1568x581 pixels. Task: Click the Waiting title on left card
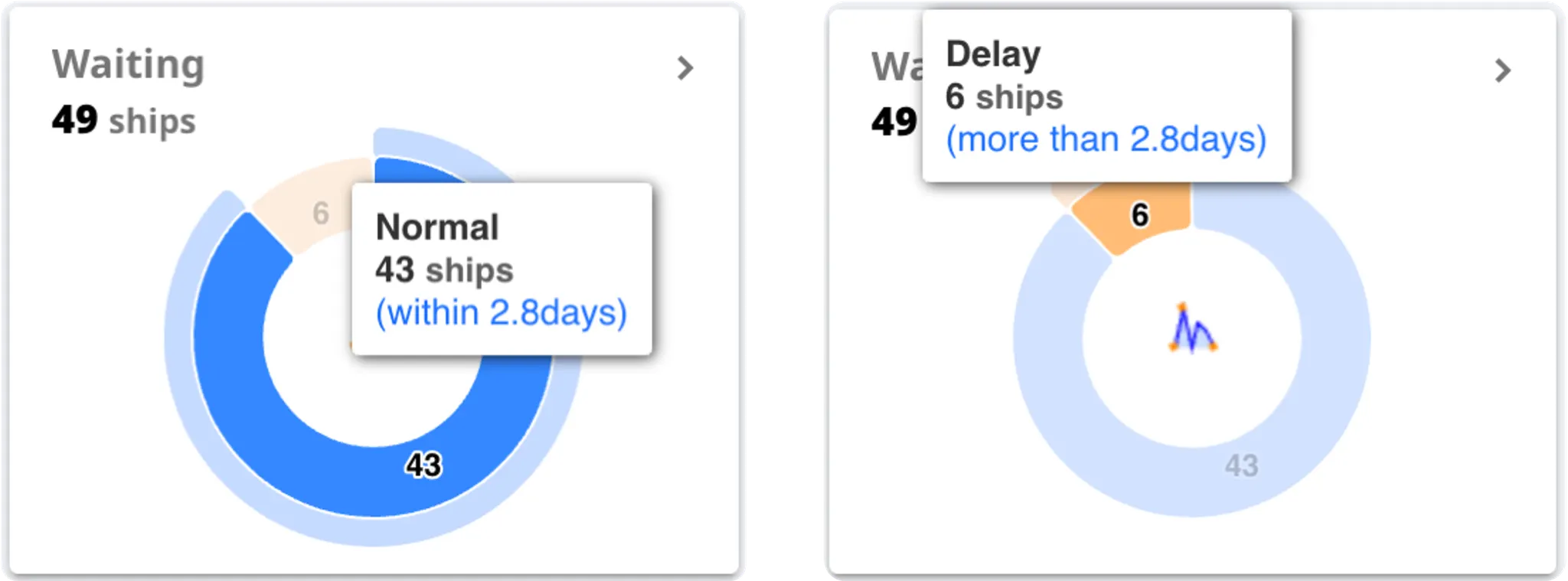pos(129,64)
